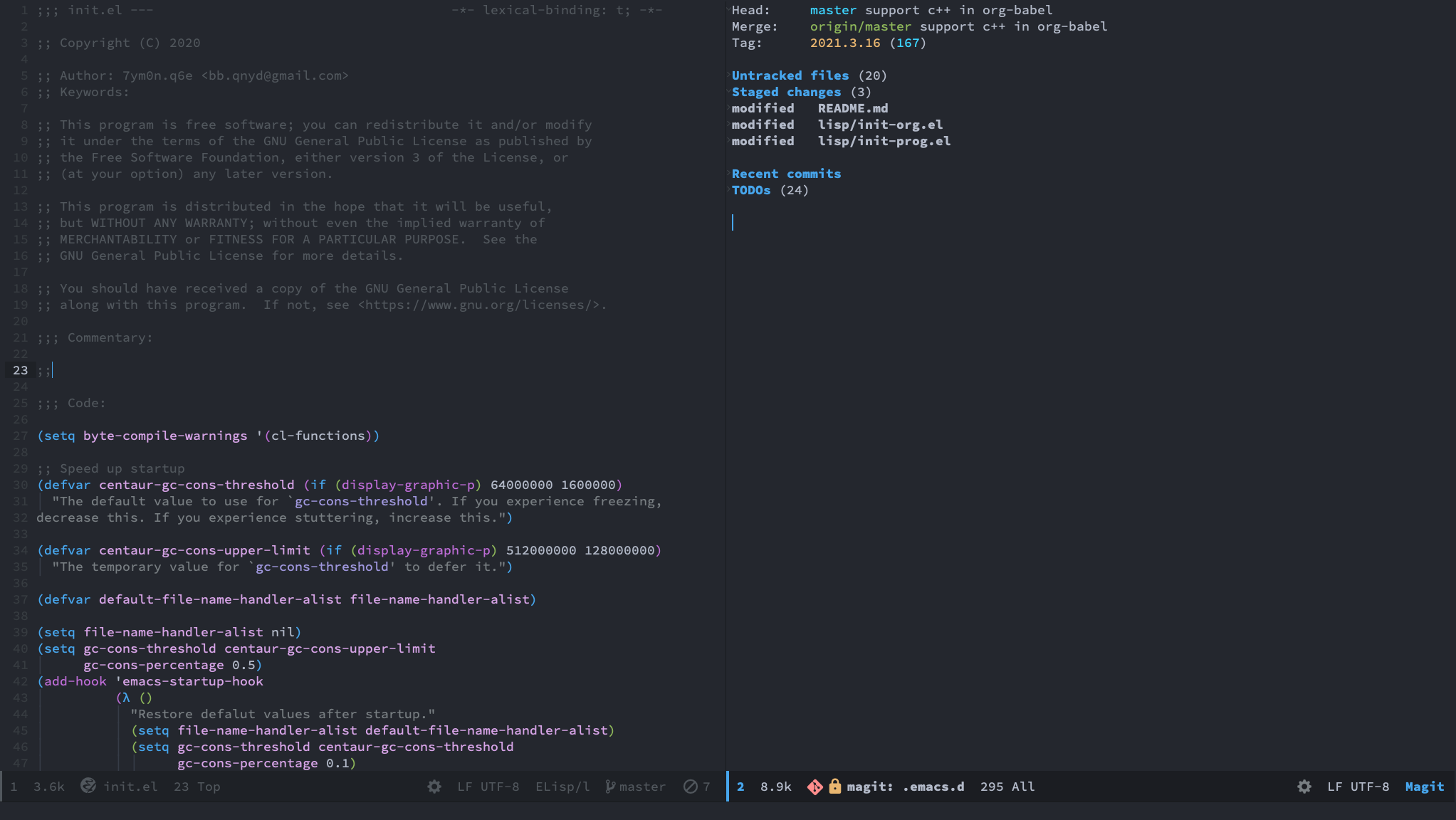Collapse the Staged changes section
Screen dimensions: 1456x820
tap(786, 92)
